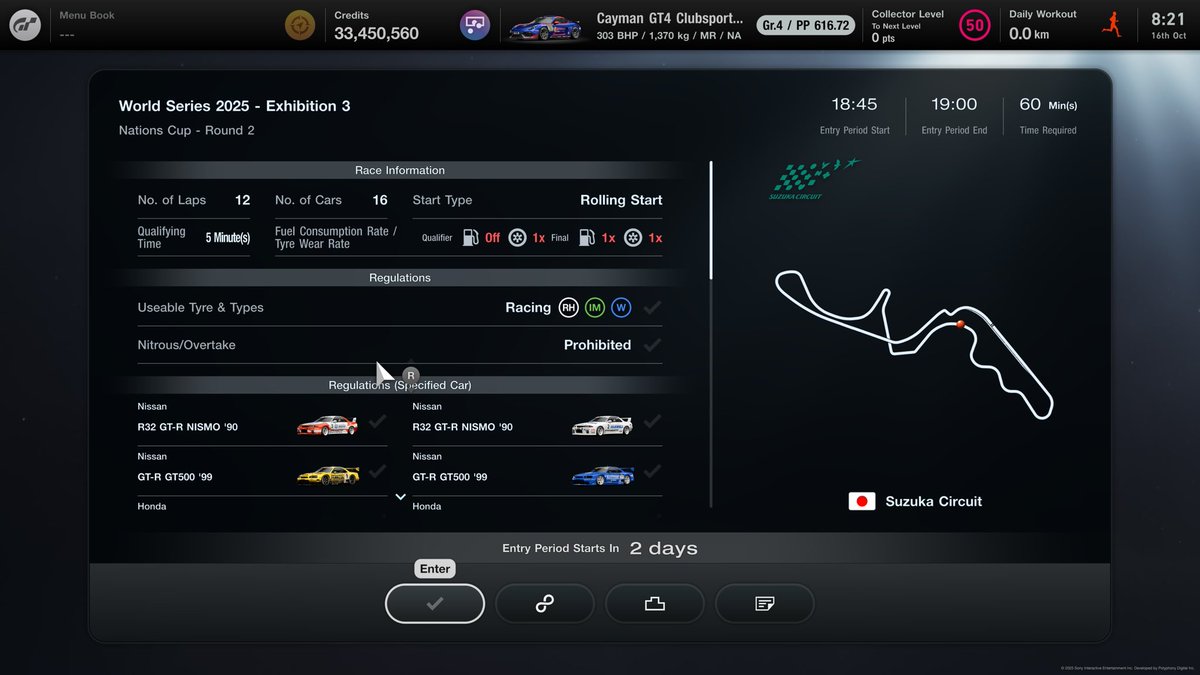Viewport: 1200px width, 675px height.
Task: Toggle the checkmark for Useable Tyre & Types
Action: pyautogui.click(x=652, y=307)
